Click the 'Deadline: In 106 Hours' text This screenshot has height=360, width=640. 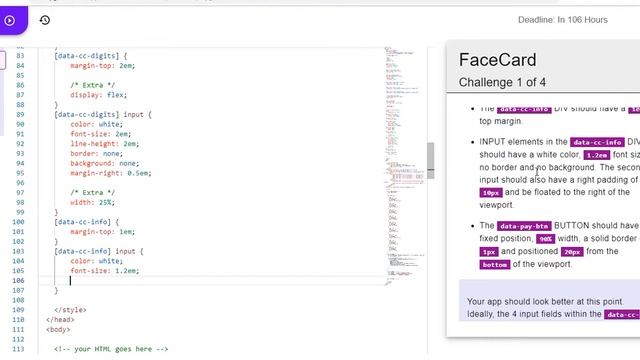(562, 20)
